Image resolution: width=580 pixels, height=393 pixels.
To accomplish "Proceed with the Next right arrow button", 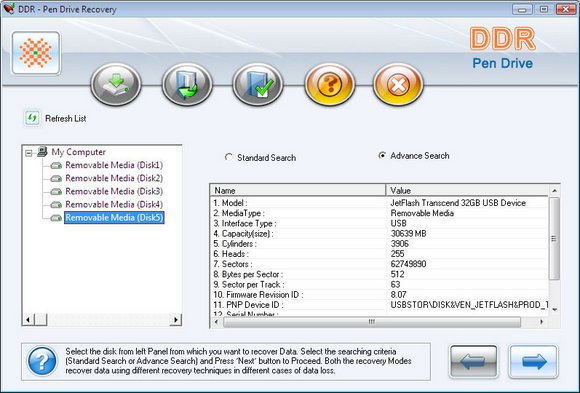I will click(533, 362).
